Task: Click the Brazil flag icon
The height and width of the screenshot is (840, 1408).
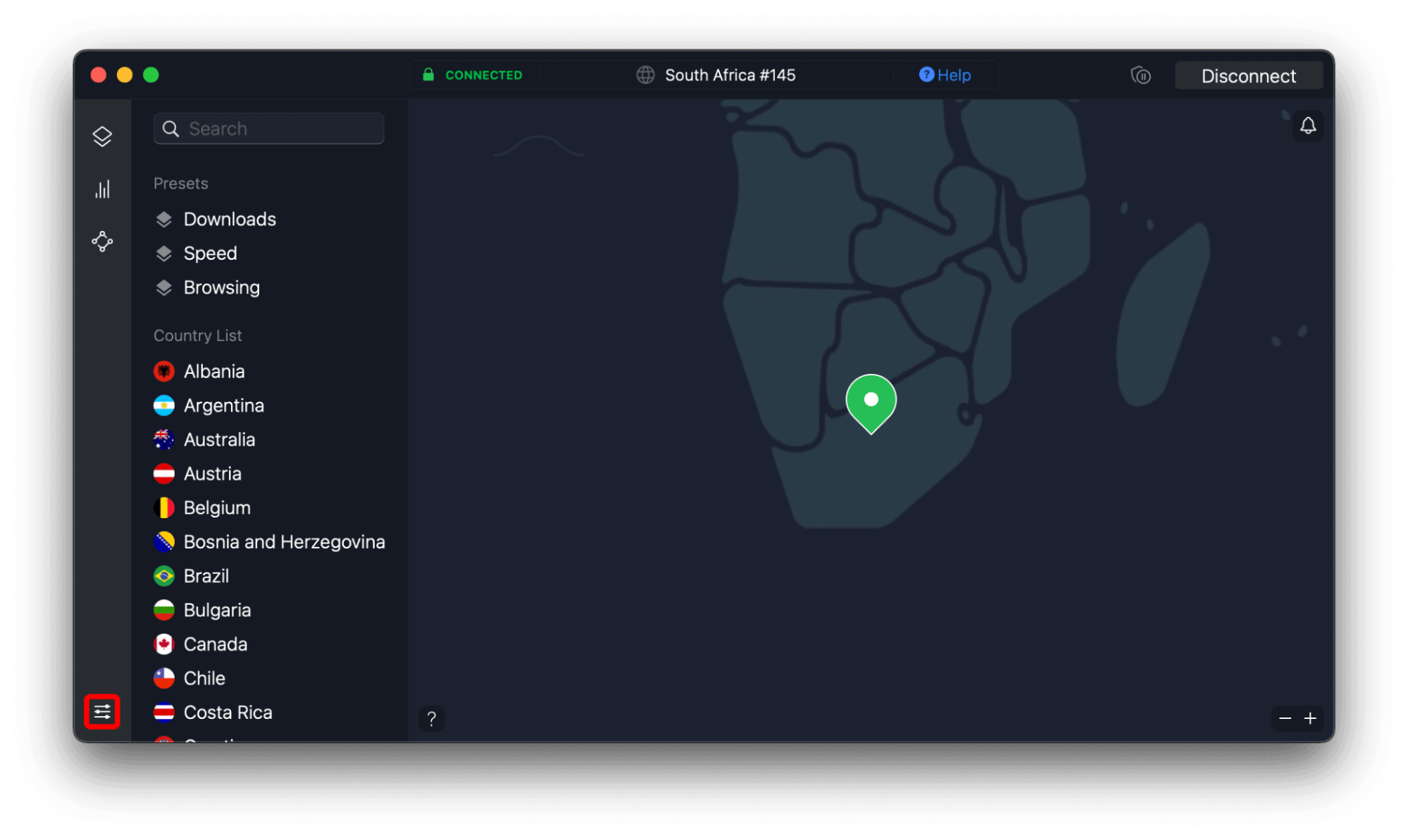Action: click(x=164, y=576)
